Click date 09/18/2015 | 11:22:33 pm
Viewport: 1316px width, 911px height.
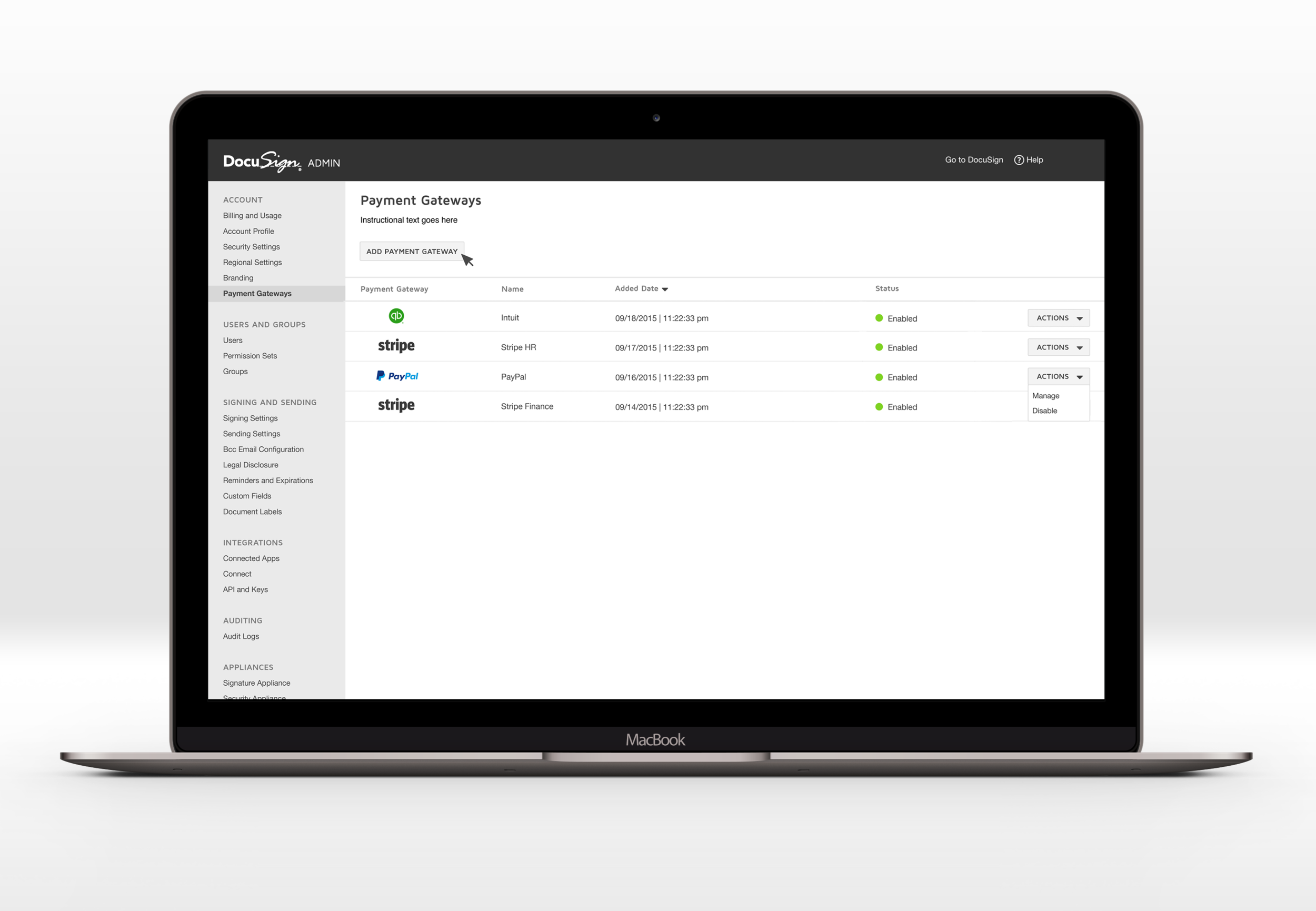[x=662, y=318]
